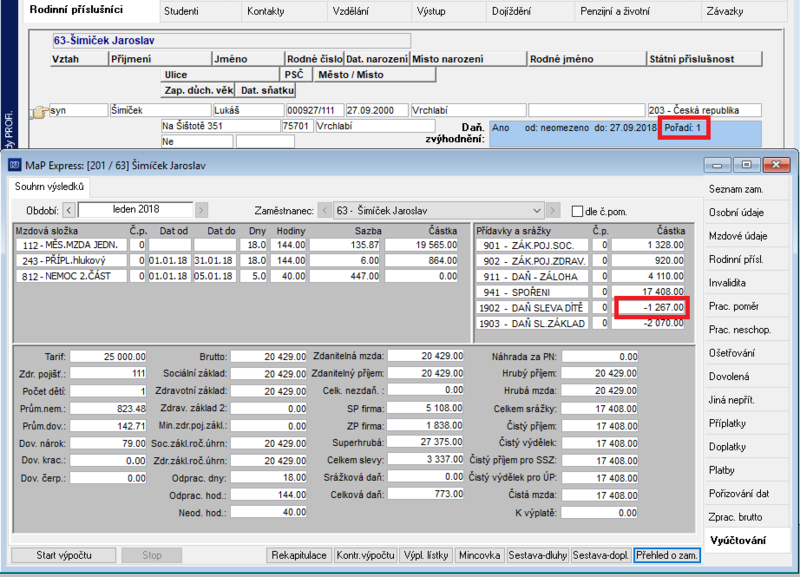
Task: Advance to next period with right arrow
Action: click(201, 210)
